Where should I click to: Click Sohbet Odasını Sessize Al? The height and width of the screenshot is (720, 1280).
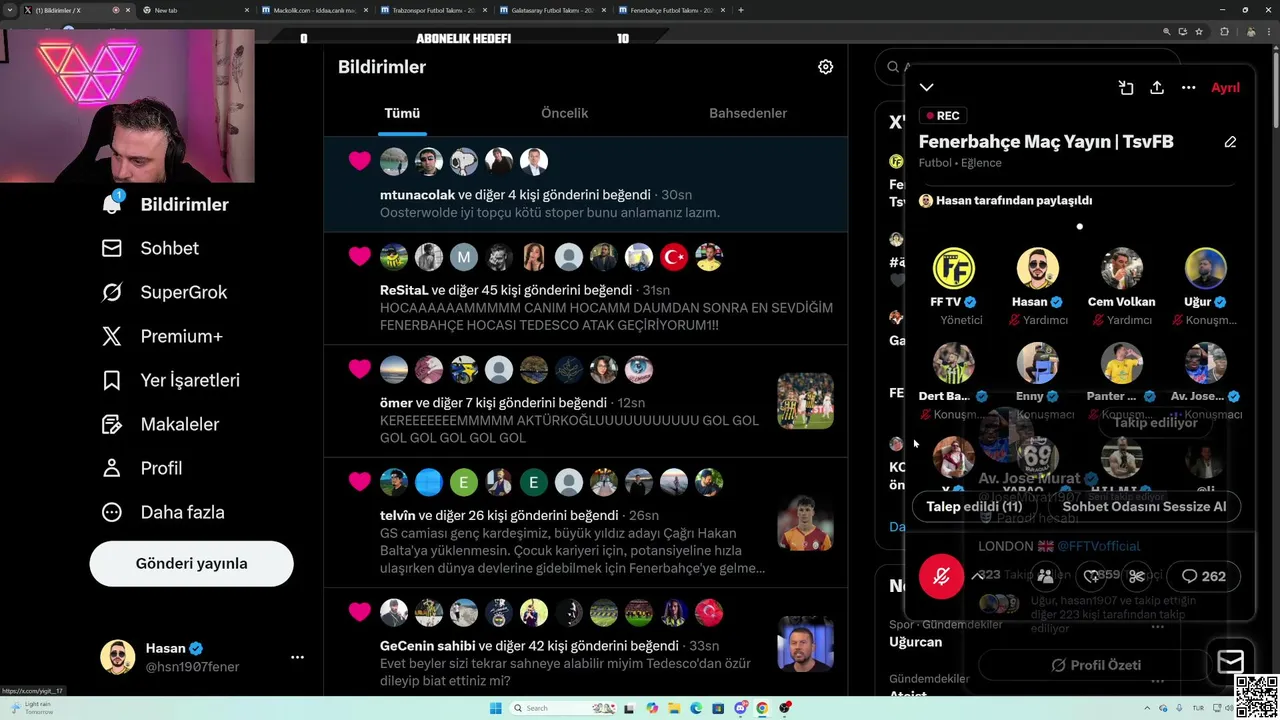[x=1144, y=507]
